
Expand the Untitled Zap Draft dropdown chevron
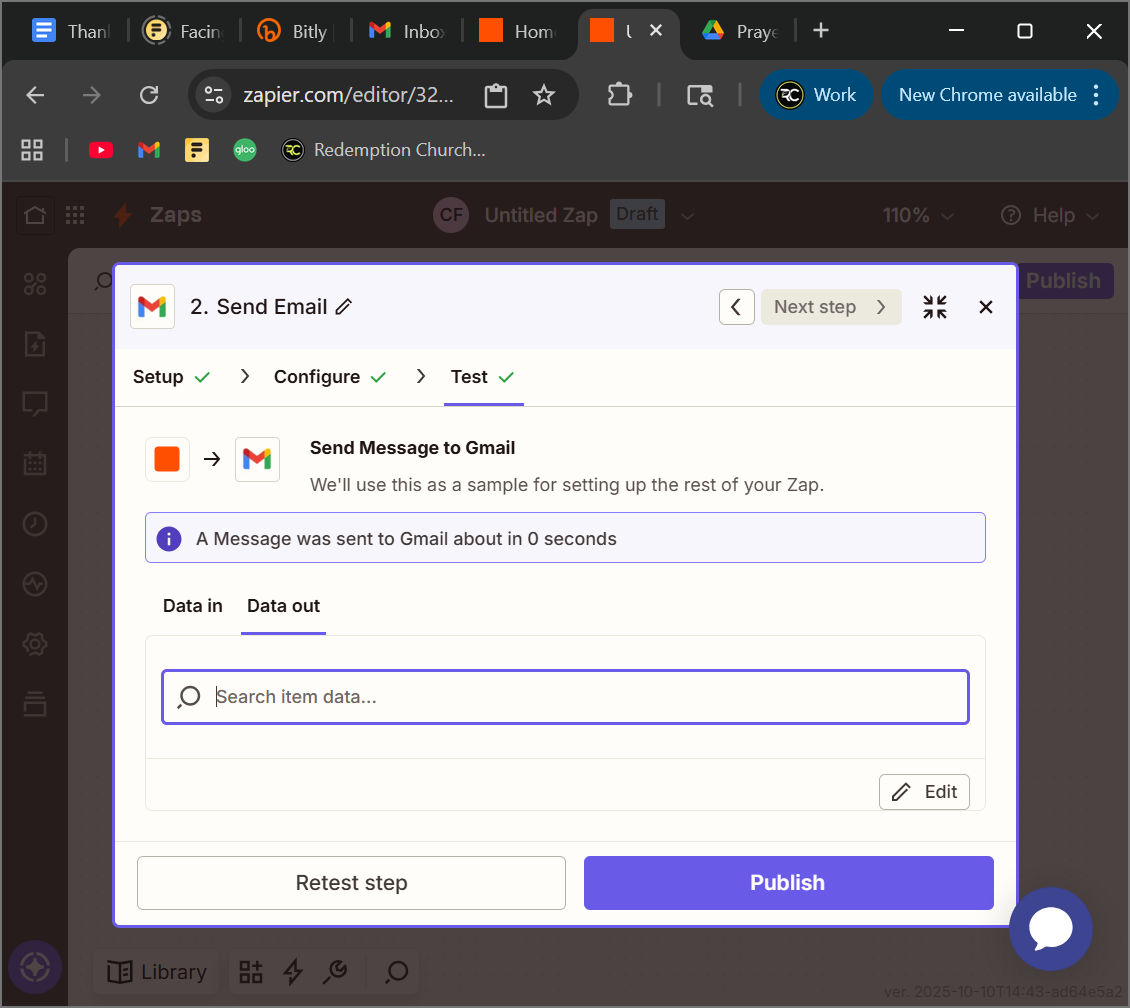687,216
